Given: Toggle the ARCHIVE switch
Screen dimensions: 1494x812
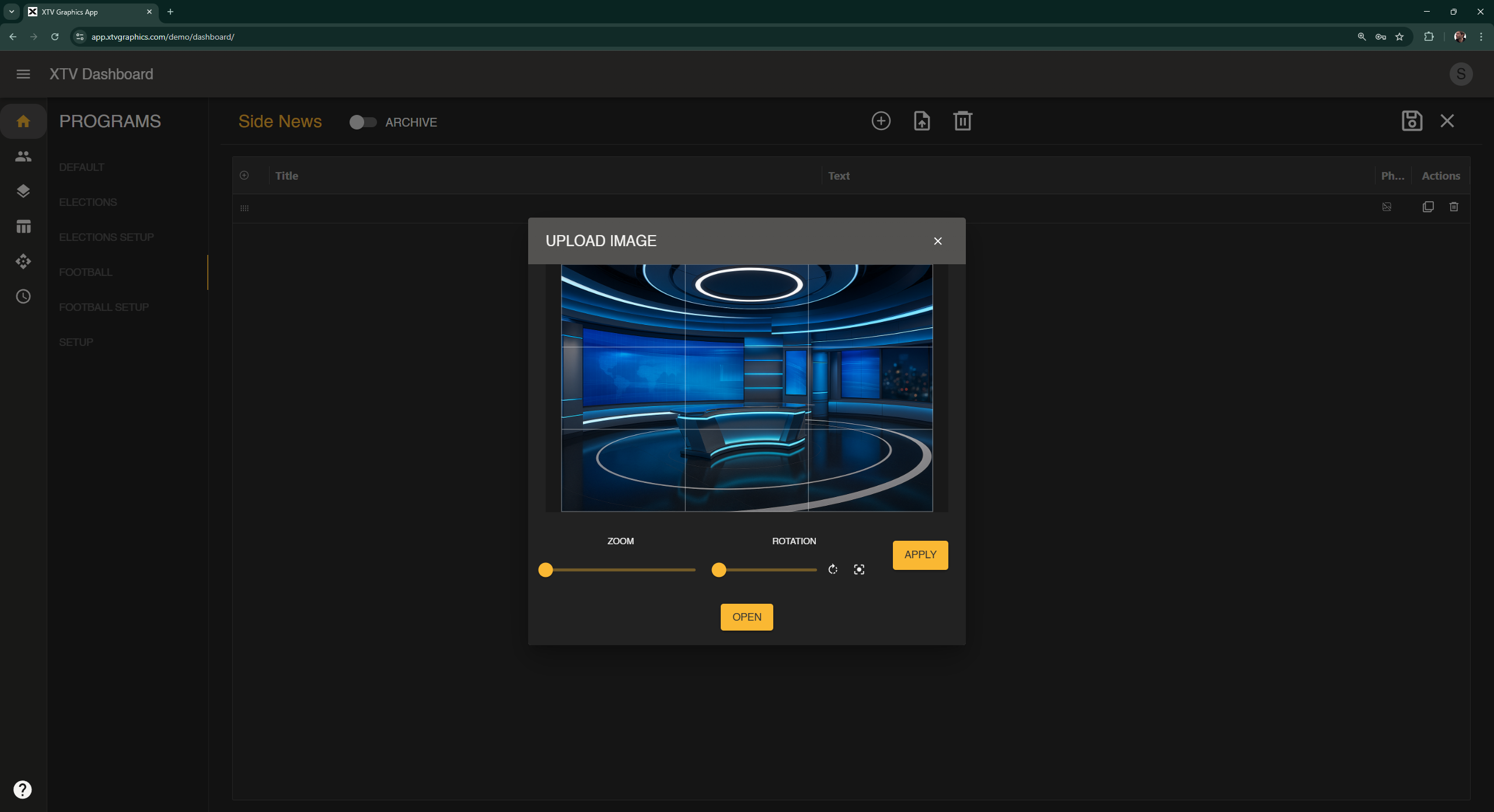Looking at the screenshot, I should (363, 122).
